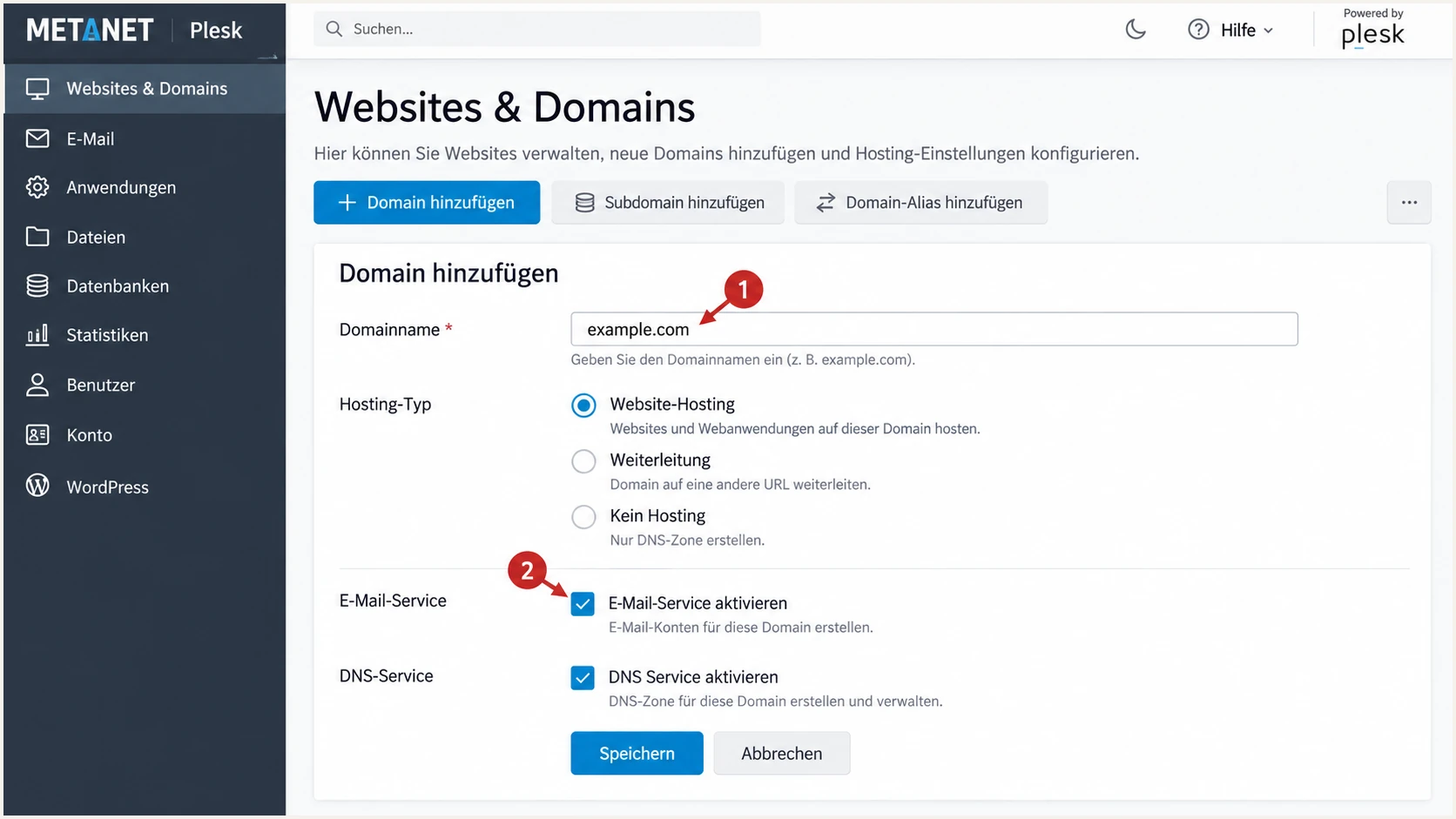Click Domain hinzufügen button
1456x819 pixels.
pyautogui.click(x=427, y=203)
